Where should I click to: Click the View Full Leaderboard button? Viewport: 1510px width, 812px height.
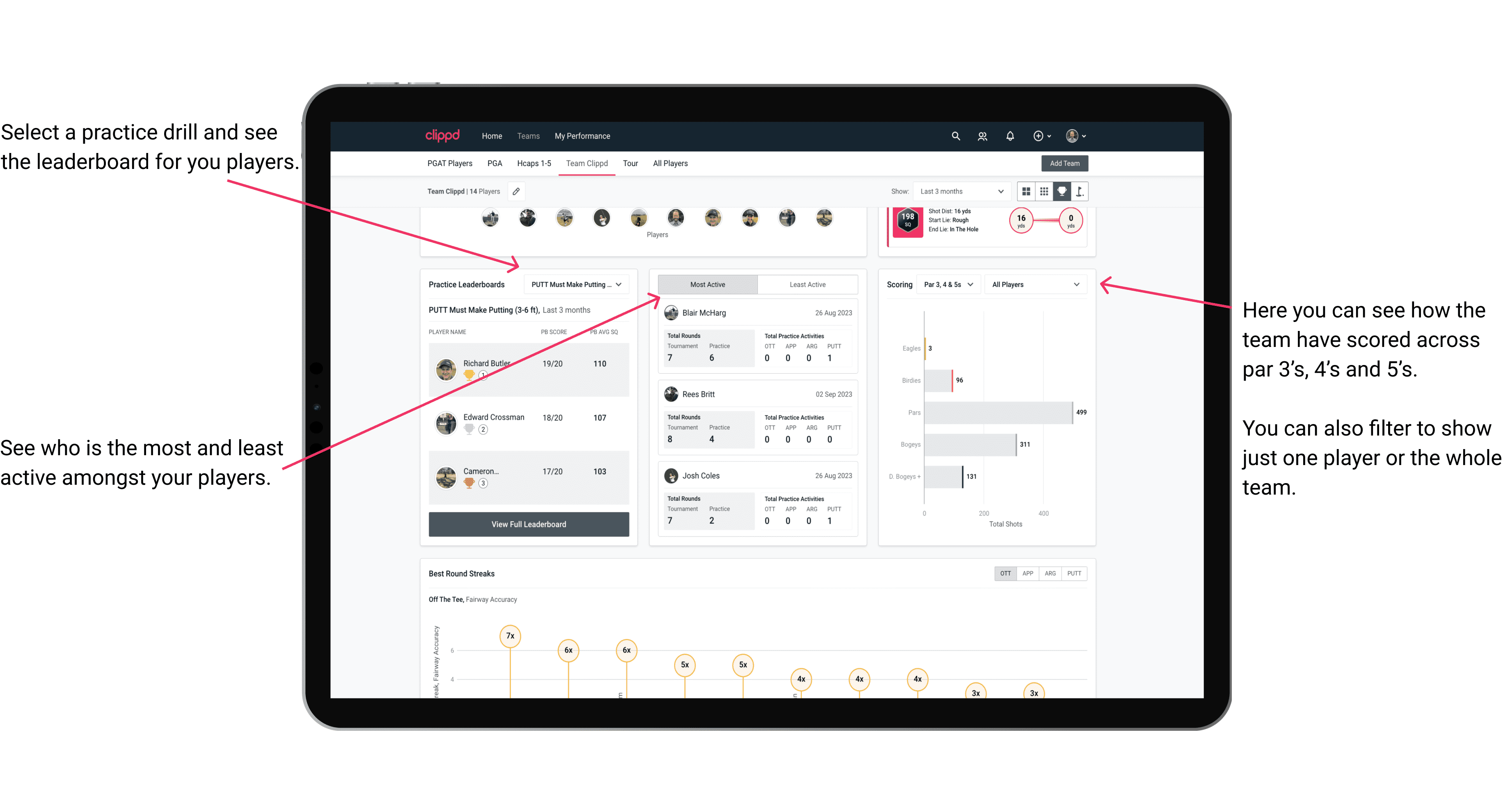click(528, 524)
